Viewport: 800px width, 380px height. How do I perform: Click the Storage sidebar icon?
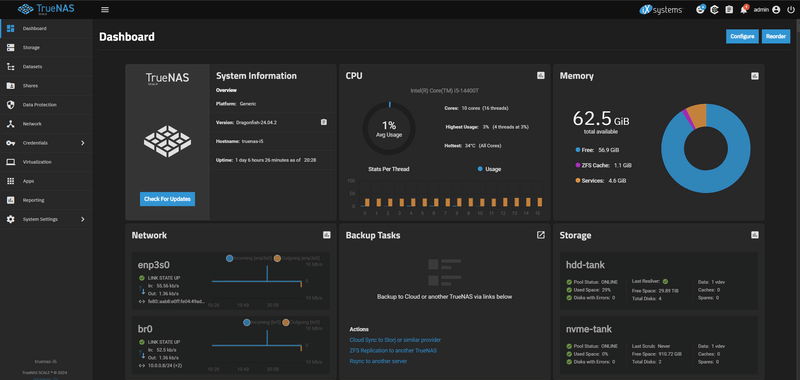(x=11, y=47)
